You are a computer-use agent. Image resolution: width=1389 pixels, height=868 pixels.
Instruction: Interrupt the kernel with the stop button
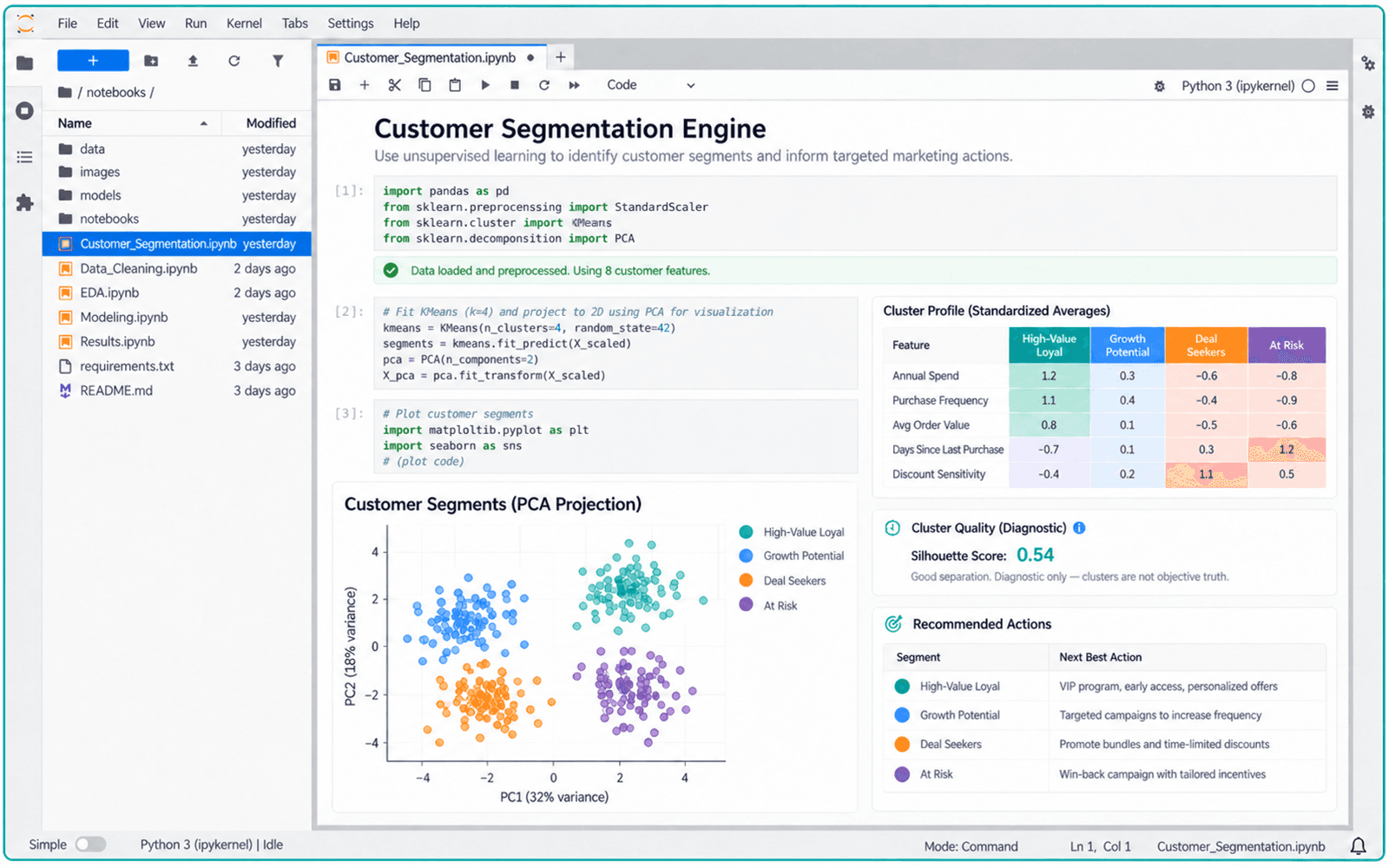coord(515,85)
